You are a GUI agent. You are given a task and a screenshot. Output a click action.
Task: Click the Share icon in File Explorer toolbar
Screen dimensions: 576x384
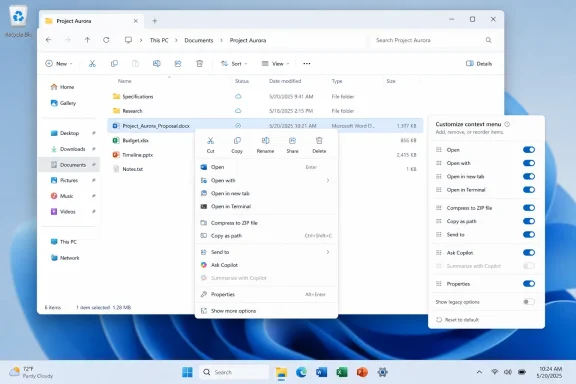point(178,64)
